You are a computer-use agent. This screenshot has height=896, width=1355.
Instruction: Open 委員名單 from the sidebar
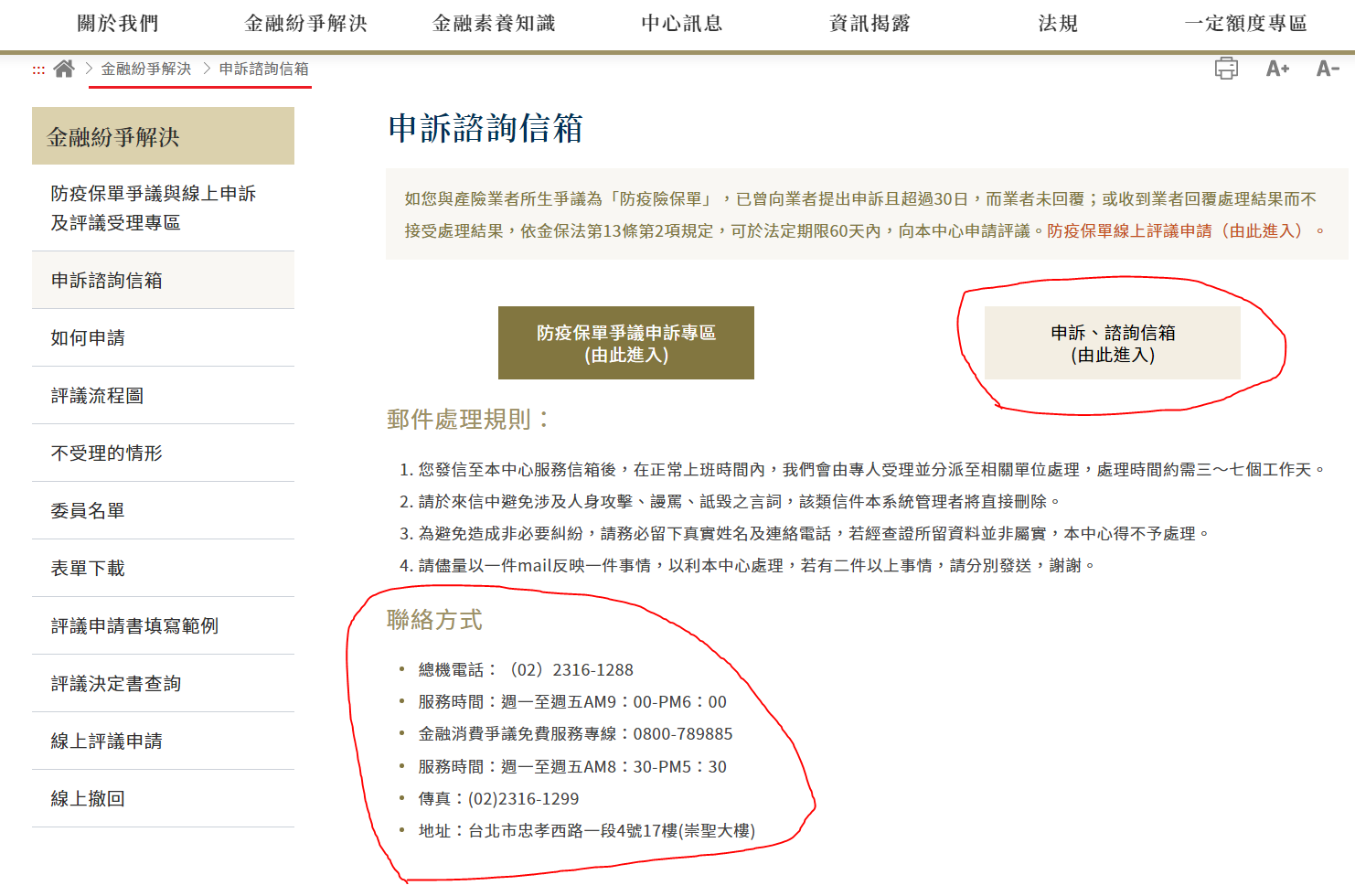88,511
